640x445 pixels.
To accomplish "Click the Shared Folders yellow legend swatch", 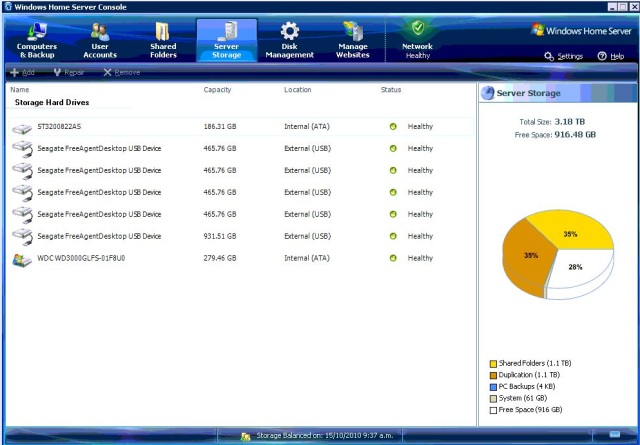I will click(x=493, y=364).
